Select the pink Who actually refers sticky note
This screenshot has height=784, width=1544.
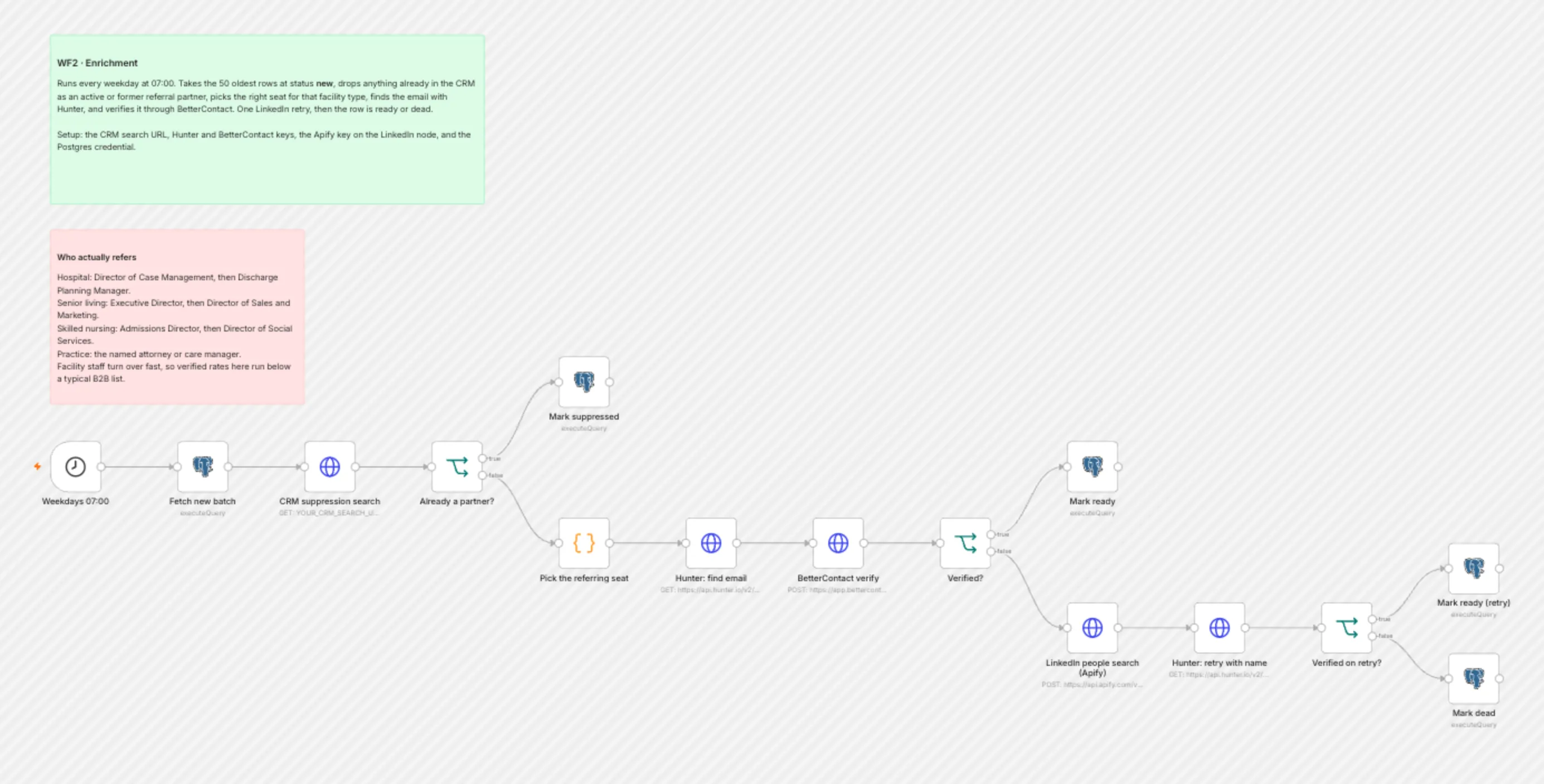[177, 316]
